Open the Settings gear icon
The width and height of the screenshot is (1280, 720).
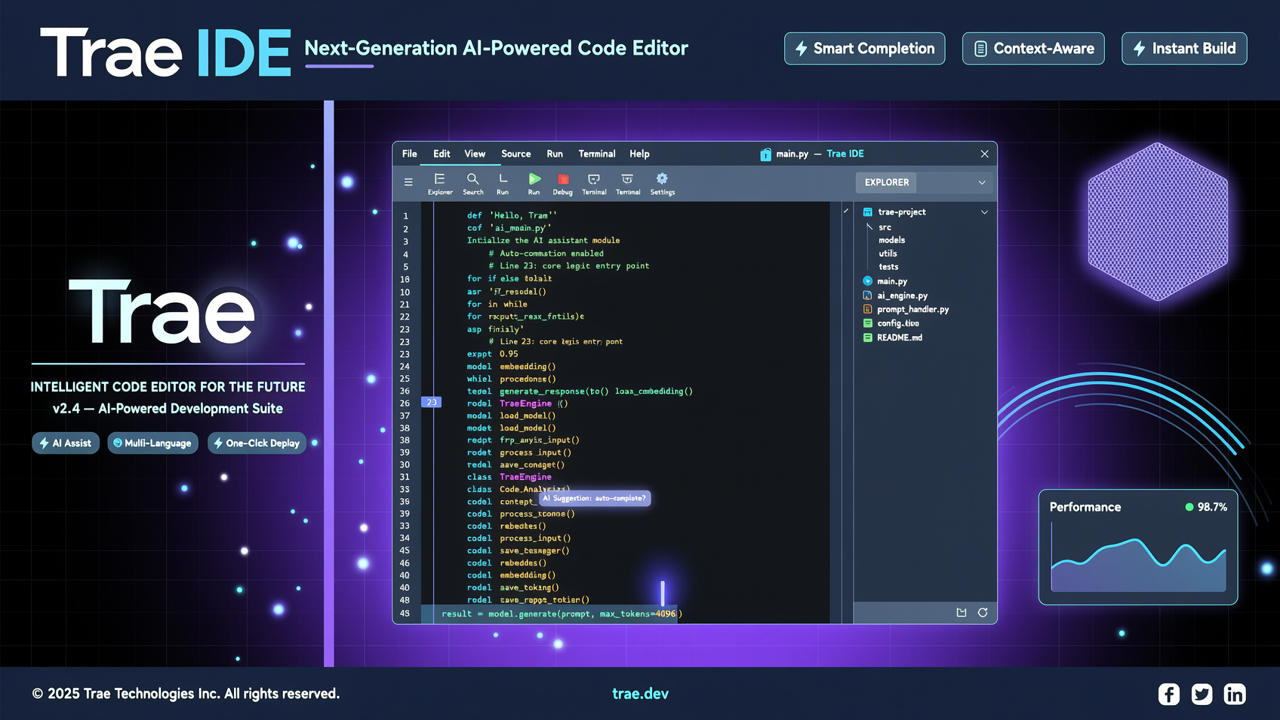pyautogui.click(x=662, y=183)
